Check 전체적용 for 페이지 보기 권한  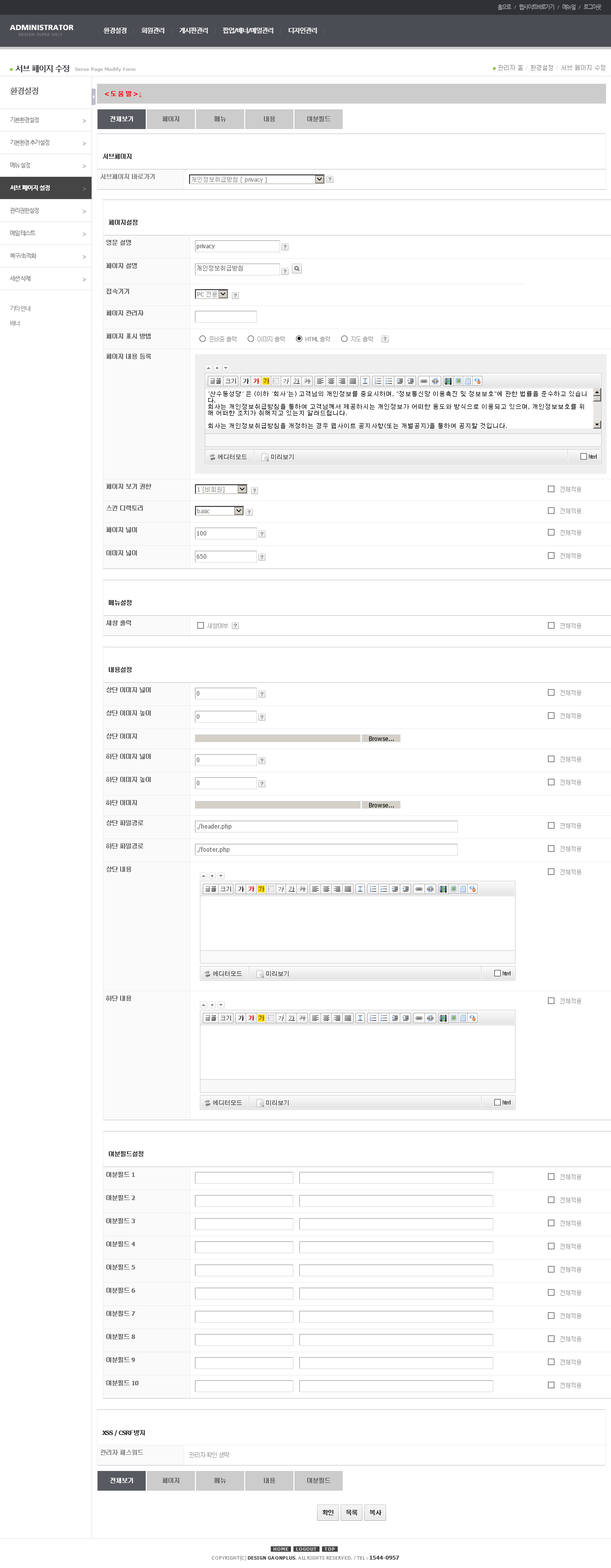(551, 489)
